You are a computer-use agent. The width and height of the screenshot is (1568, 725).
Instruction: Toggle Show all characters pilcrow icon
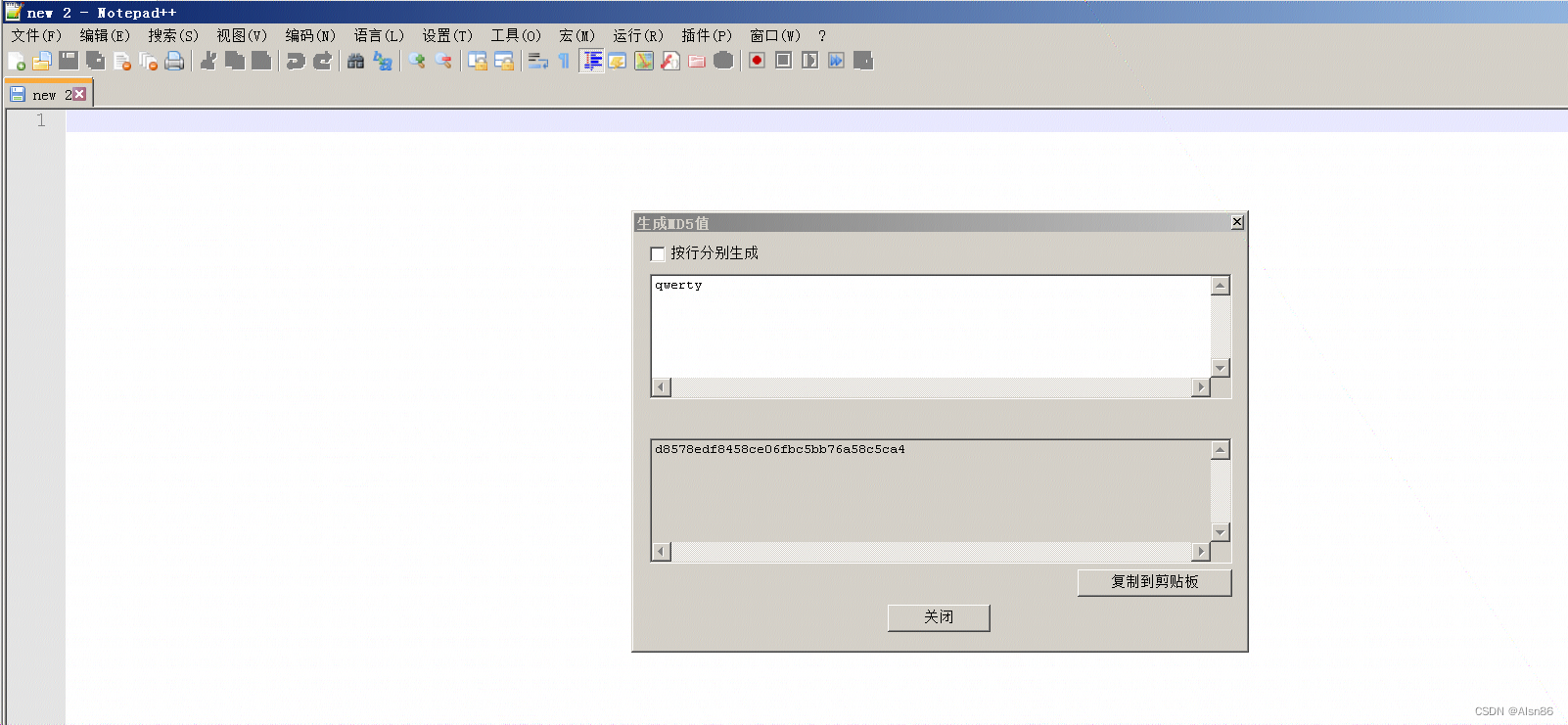[564, 61]
